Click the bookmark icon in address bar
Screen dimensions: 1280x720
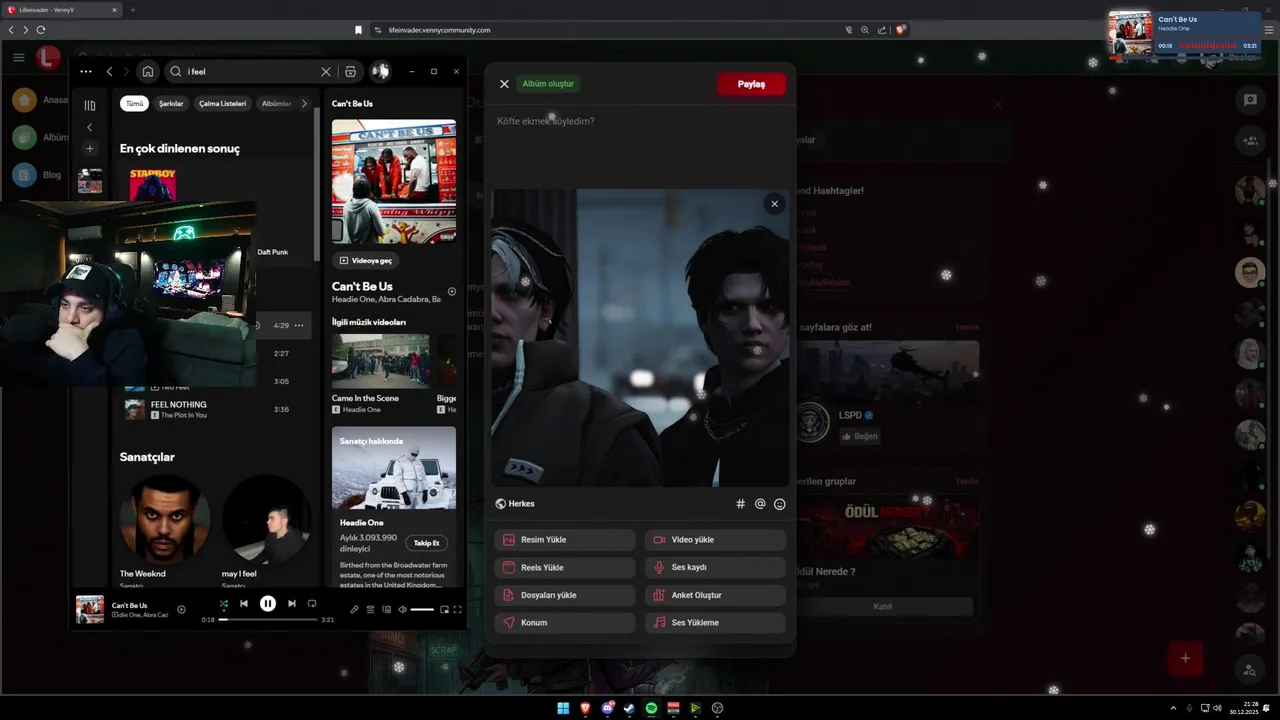click(358, 30)
